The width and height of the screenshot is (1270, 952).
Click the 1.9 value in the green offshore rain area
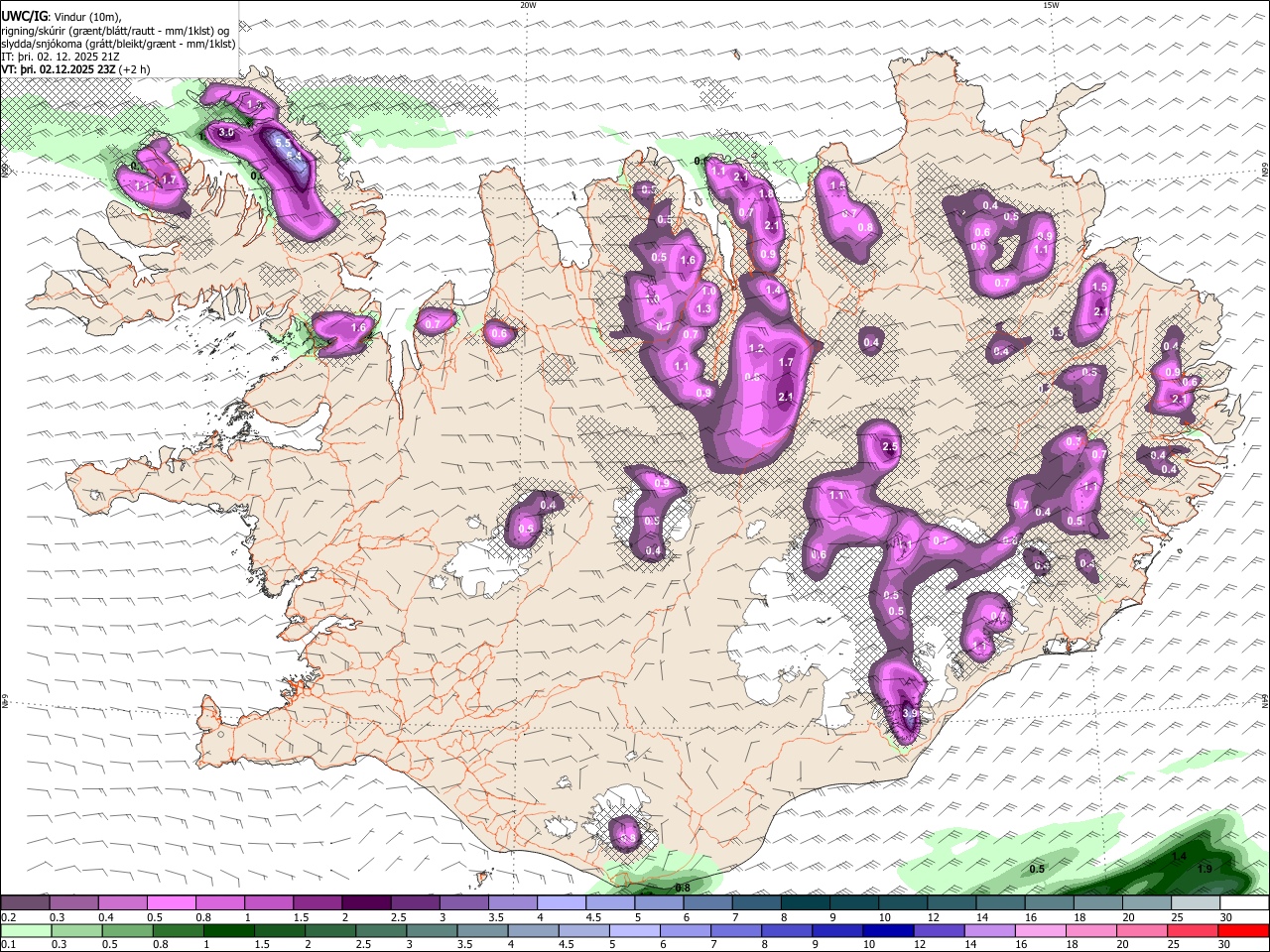coord(1205,869)
